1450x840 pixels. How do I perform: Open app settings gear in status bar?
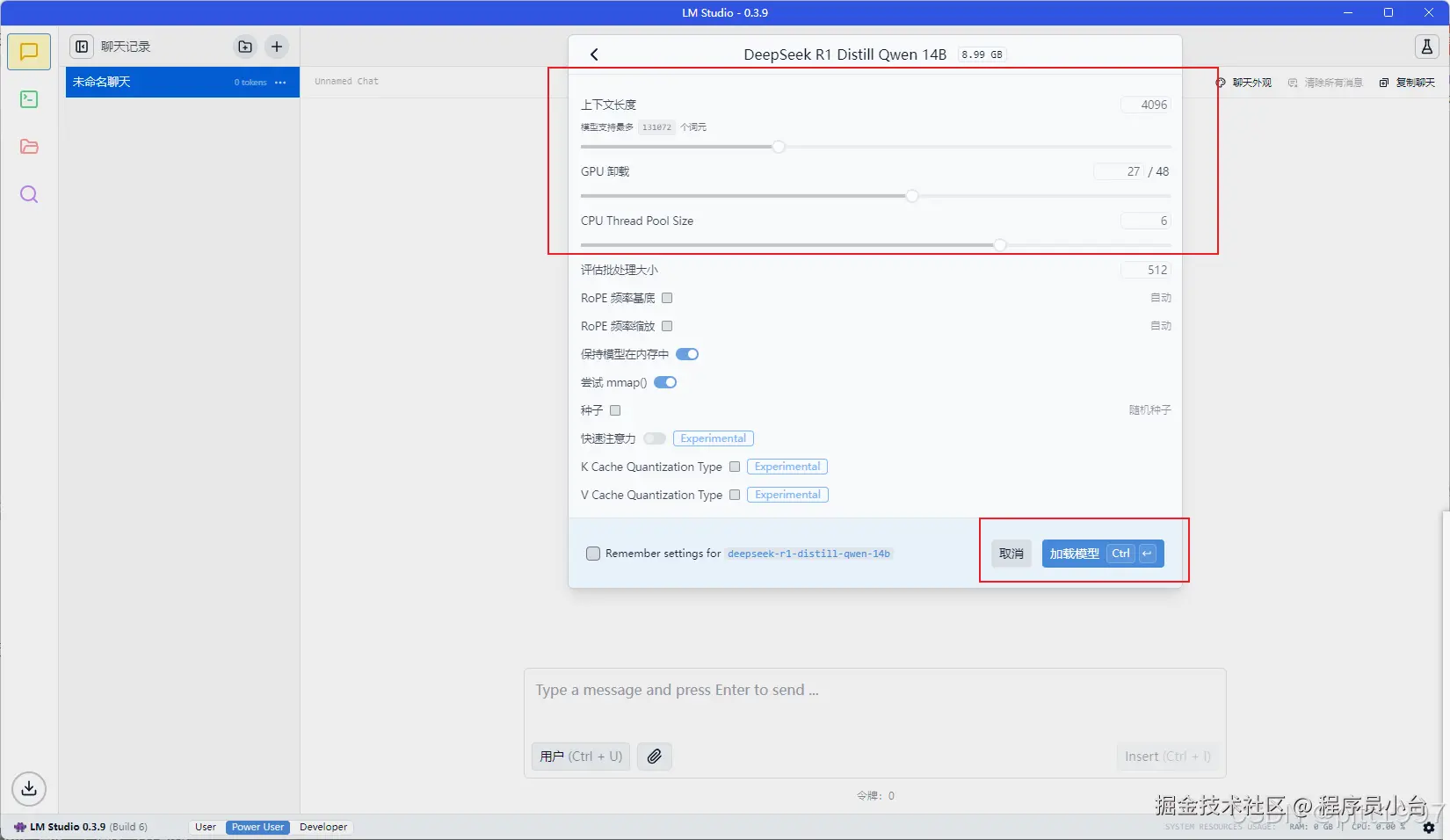click(1429, 828)
